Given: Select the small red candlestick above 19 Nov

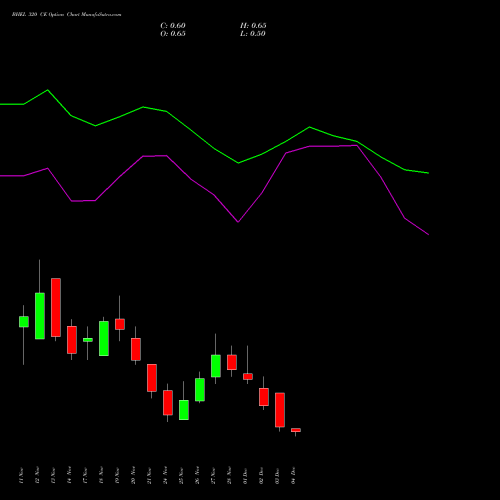Looking at the screenshot, I should [x=120, y=324].
